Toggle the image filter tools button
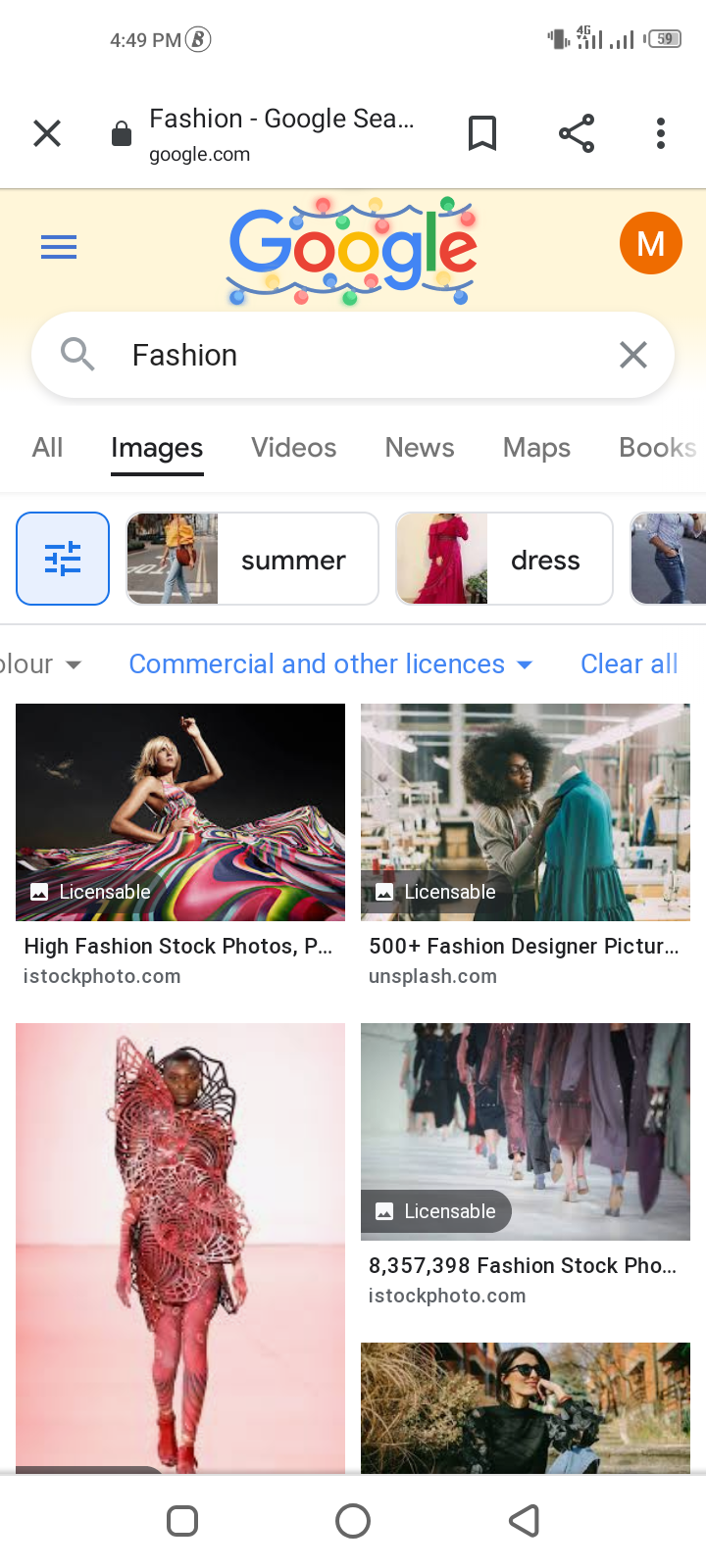Viewport: 706px width, 1568px height. (x=63, y=559)
